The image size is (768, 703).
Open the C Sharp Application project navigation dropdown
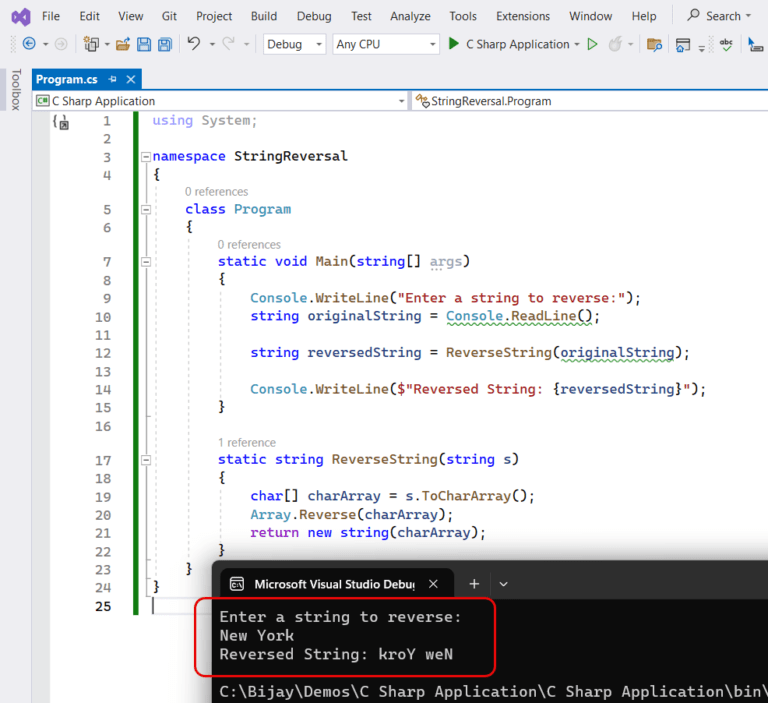coord(220,101)
